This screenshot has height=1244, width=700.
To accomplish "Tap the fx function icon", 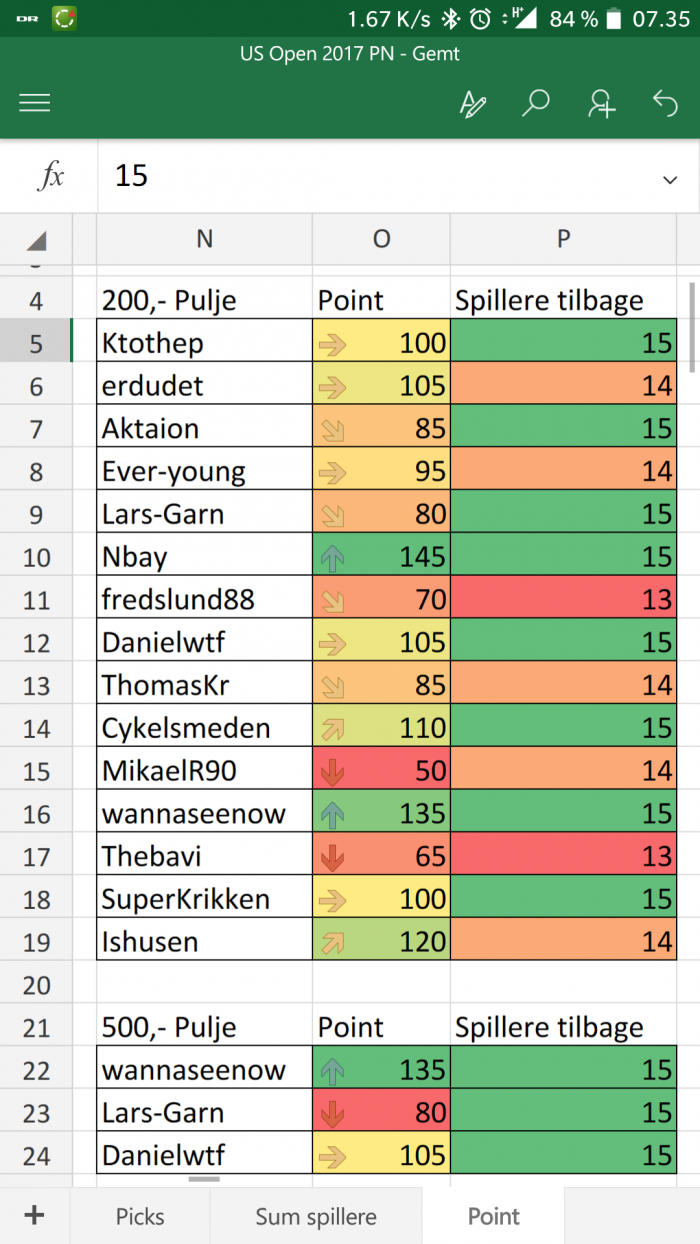I will point(50,177).
